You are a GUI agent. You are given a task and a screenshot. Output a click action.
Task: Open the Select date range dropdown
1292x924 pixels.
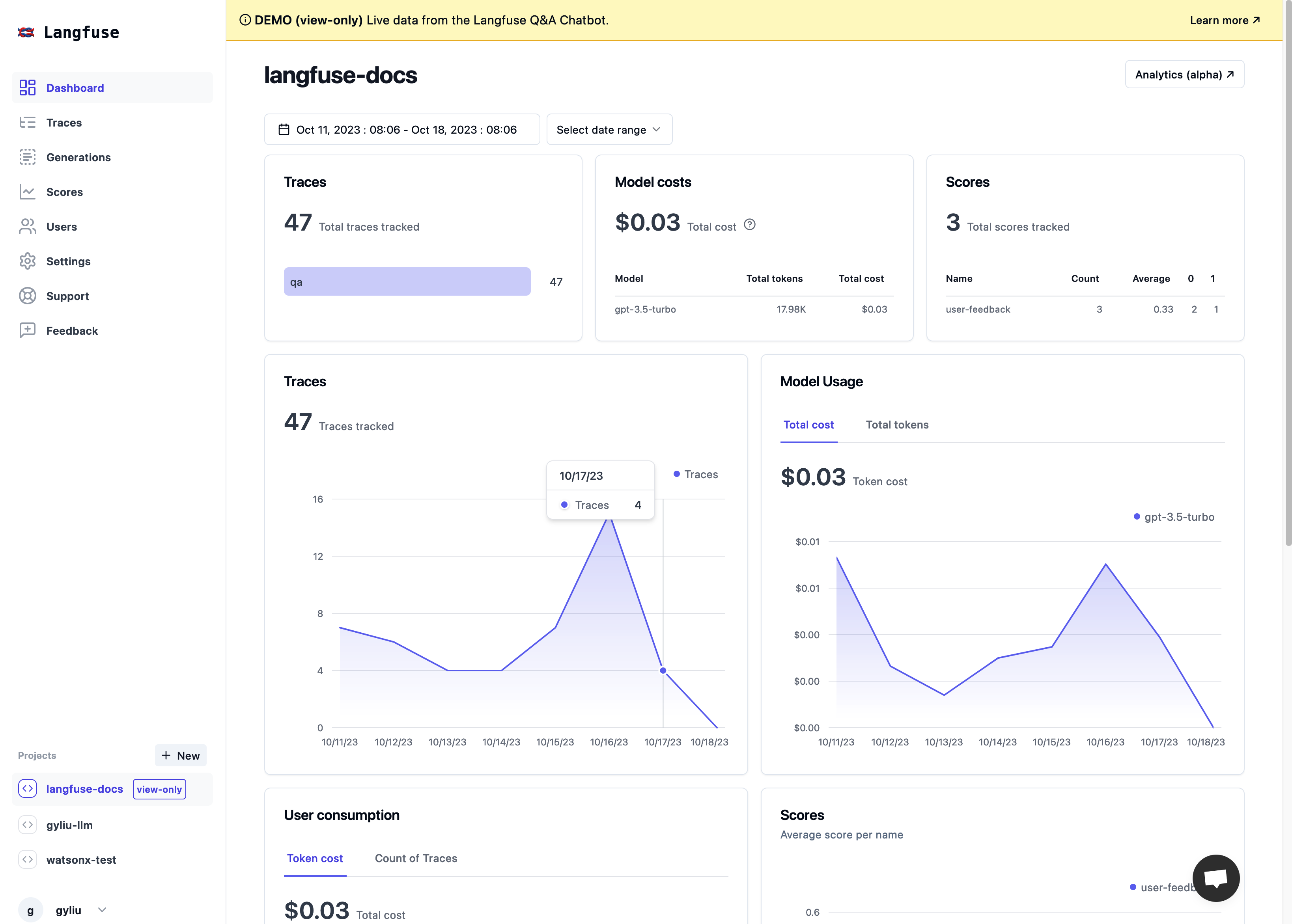(609, 130)
